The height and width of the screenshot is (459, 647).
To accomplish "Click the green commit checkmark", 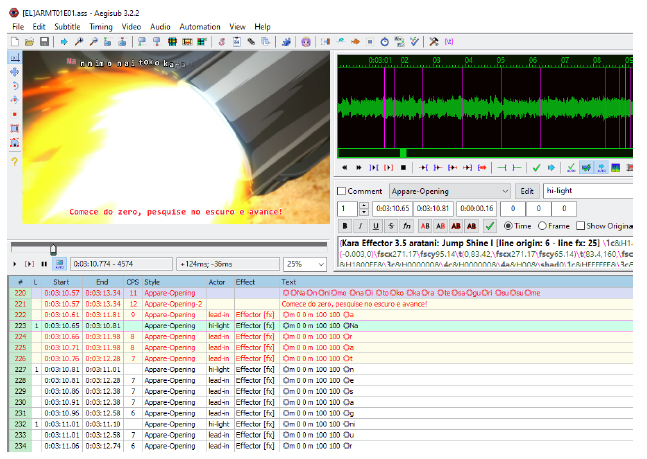I will pos(489,226).
